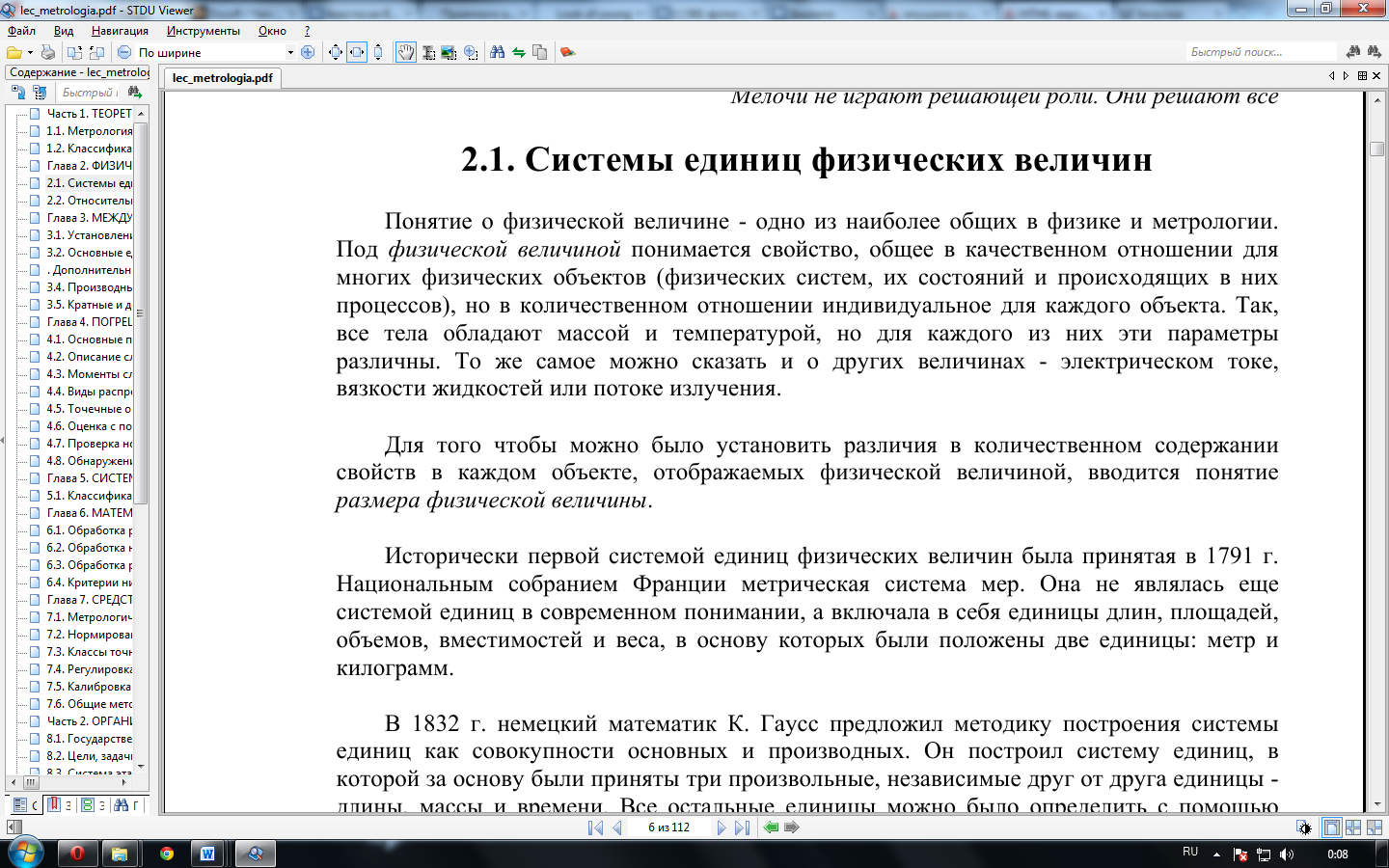
Task: Expand the recent files dropdown arrow
Action: 30,52
